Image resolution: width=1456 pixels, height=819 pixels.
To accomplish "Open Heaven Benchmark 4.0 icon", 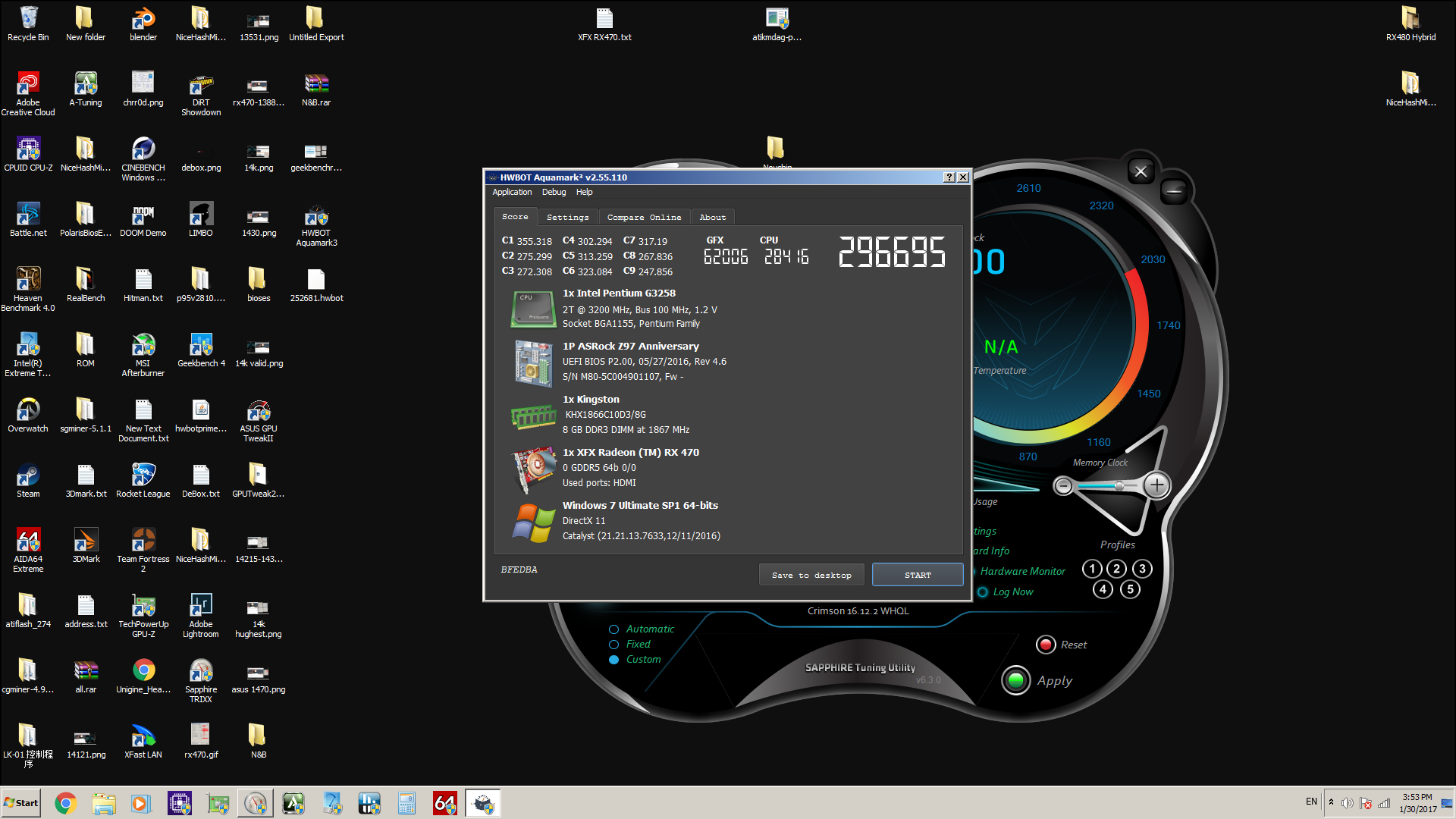I will (x=28, y=290).
